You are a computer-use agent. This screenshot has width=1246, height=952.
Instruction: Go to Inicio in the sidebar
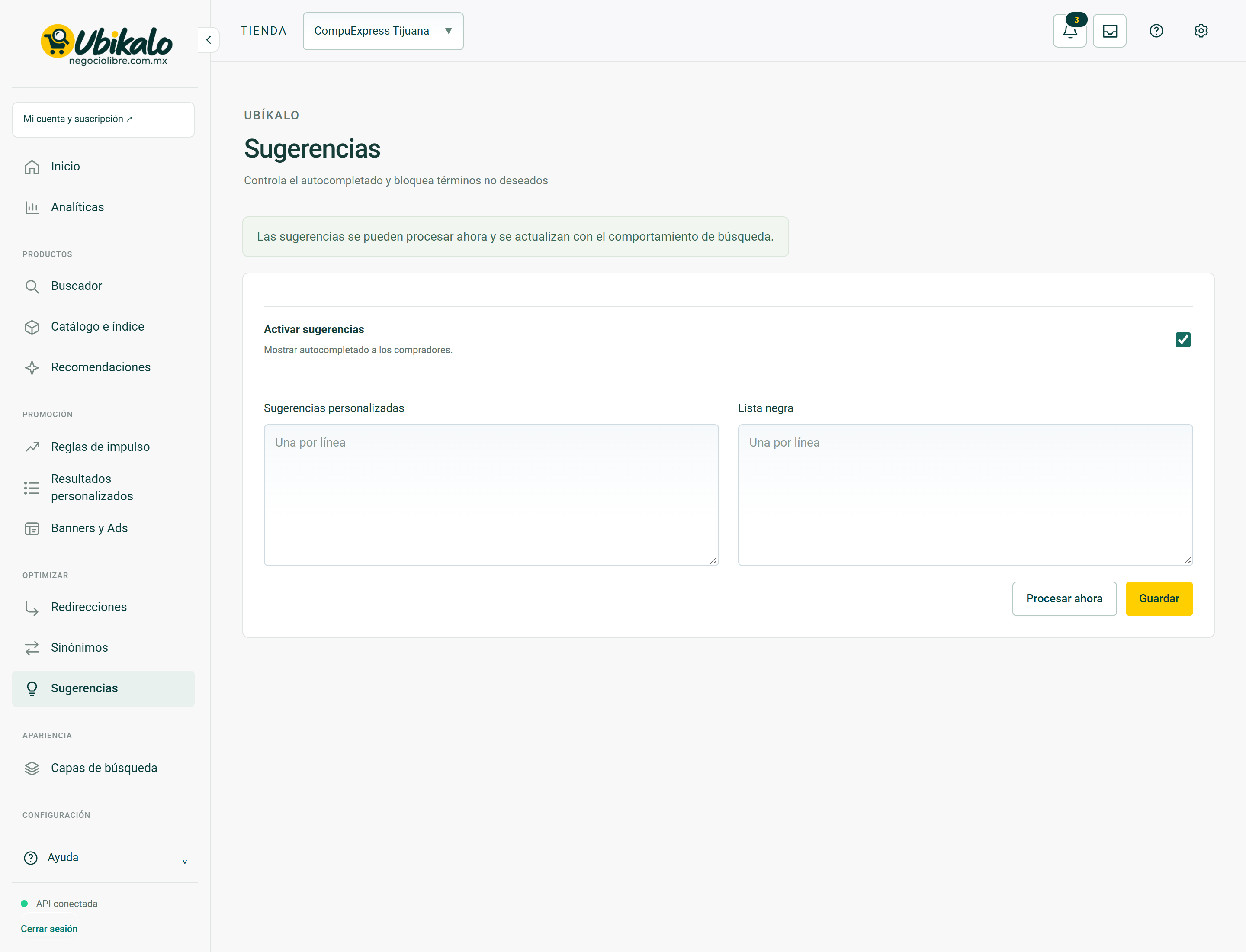(x=103, y=167)
